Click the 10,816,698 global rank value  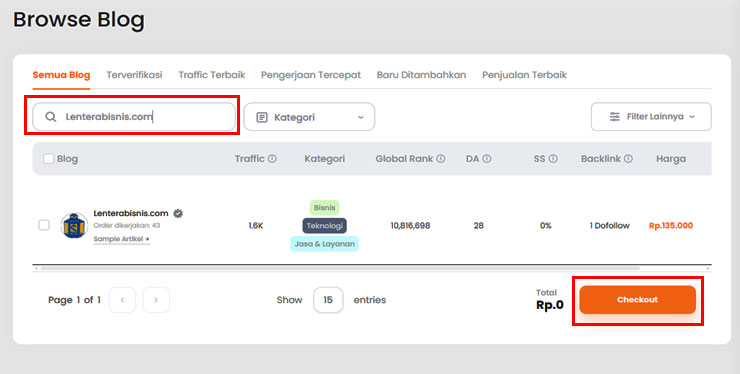[410, 226]
